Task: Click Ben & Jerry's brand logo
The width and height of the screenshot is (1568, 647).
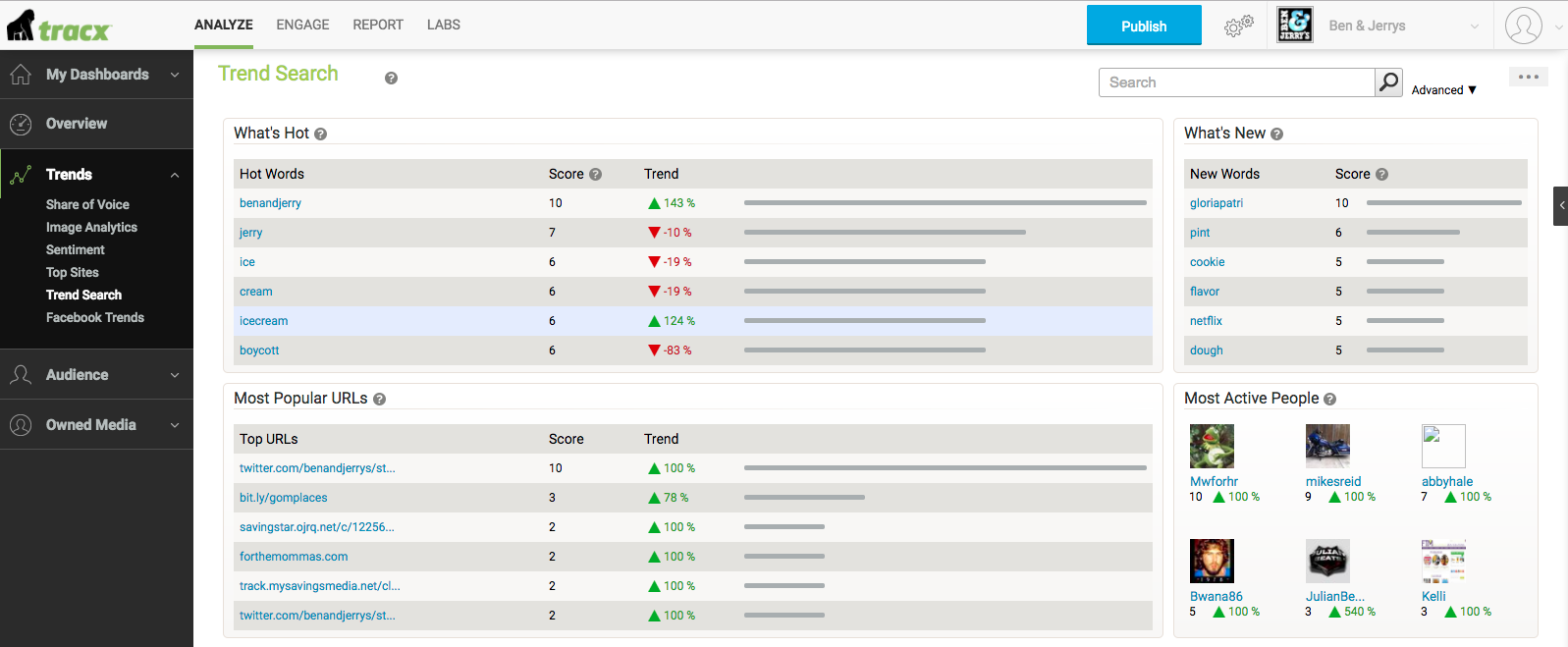Action: (1295, 25)
